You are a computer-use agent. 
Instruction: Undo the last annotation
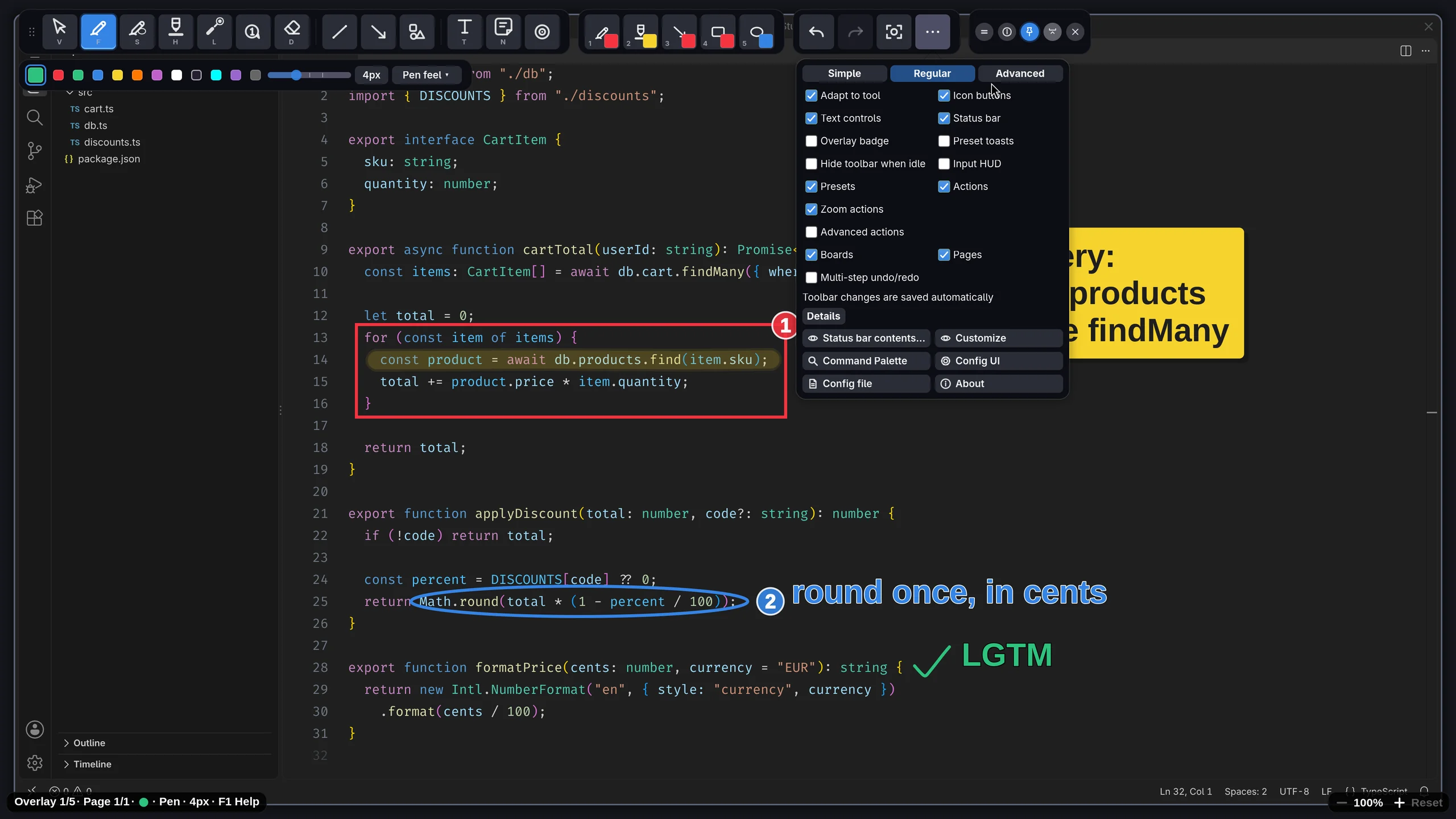[817, 31]
